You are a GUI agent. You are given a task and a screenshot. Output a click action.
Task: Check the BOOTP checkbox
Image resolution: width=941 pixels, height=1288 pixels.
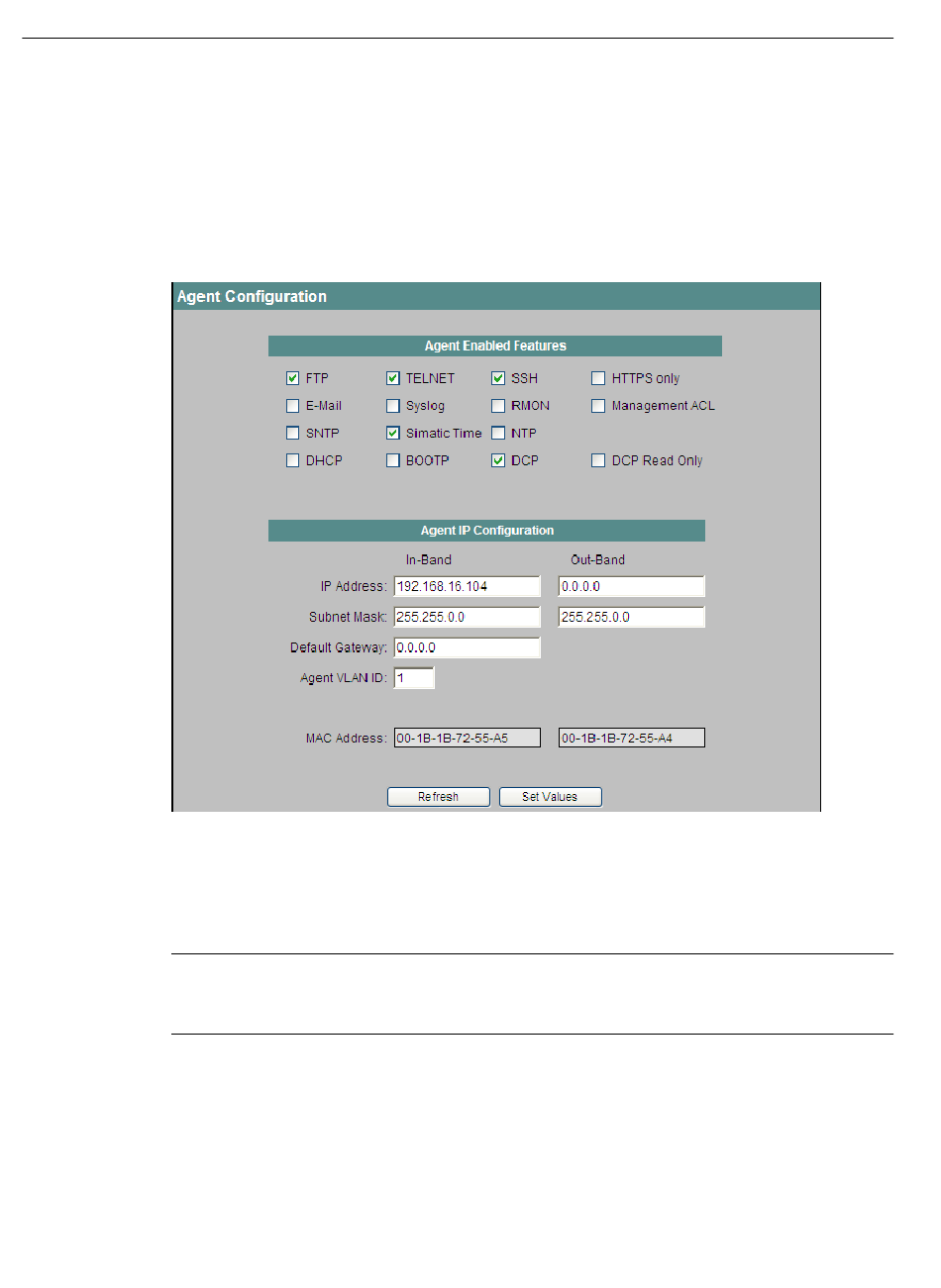(x=393, y=460)
